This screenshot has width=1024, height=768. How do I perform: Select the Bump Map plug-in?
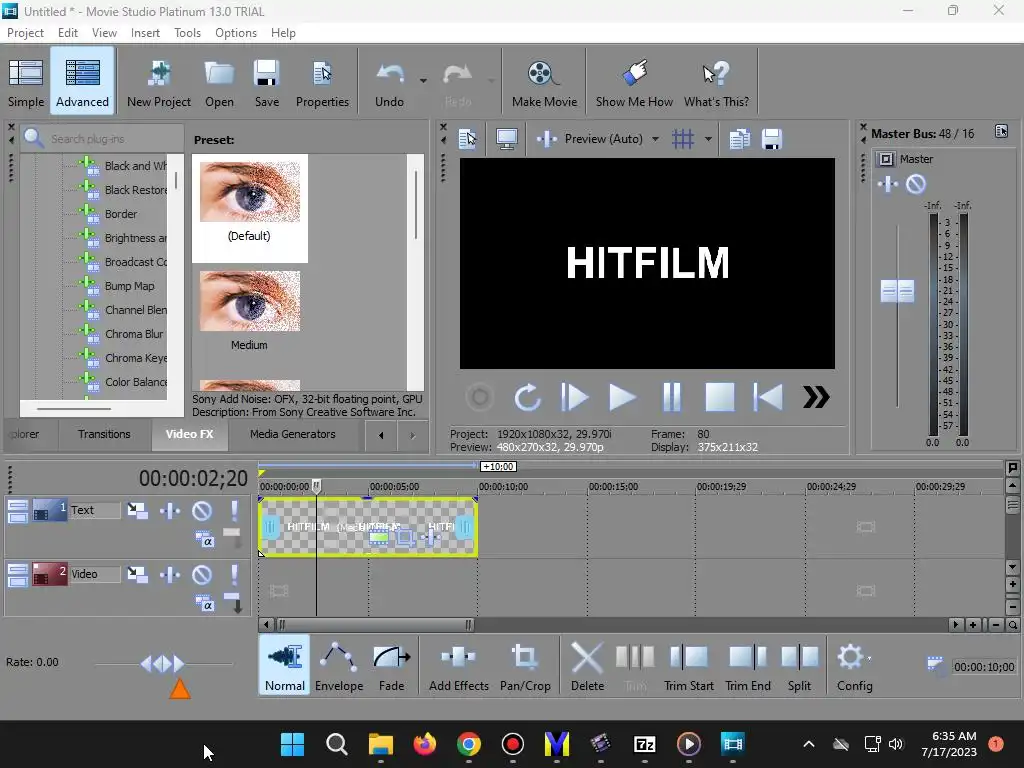129,286
